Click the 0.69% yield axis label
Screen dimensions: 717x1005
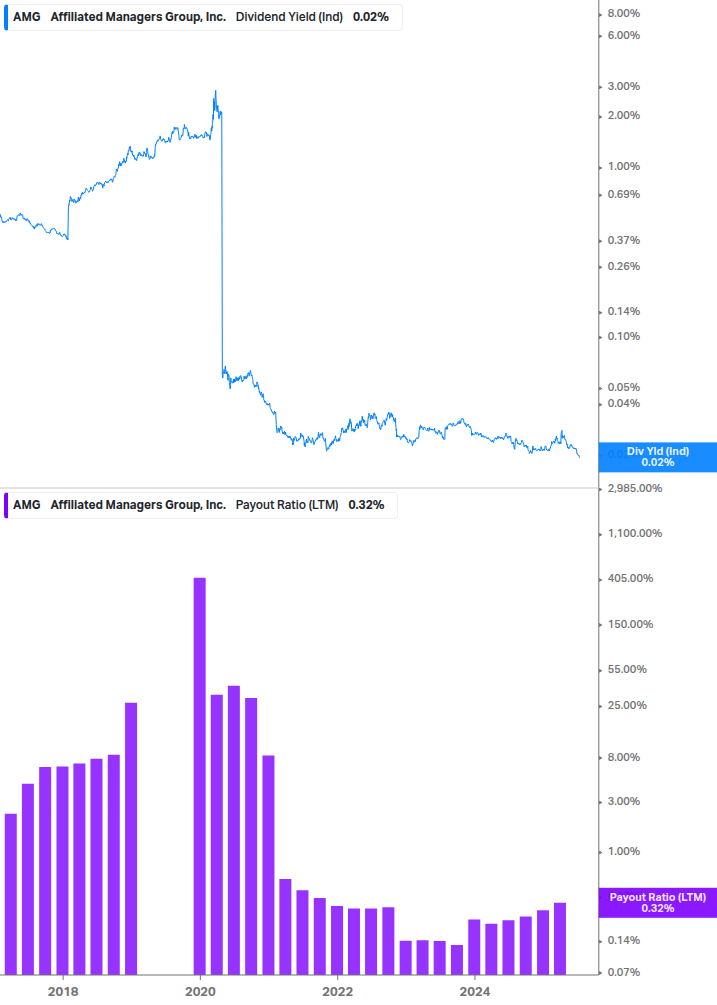pyautogui.click(x=623, y=194)
